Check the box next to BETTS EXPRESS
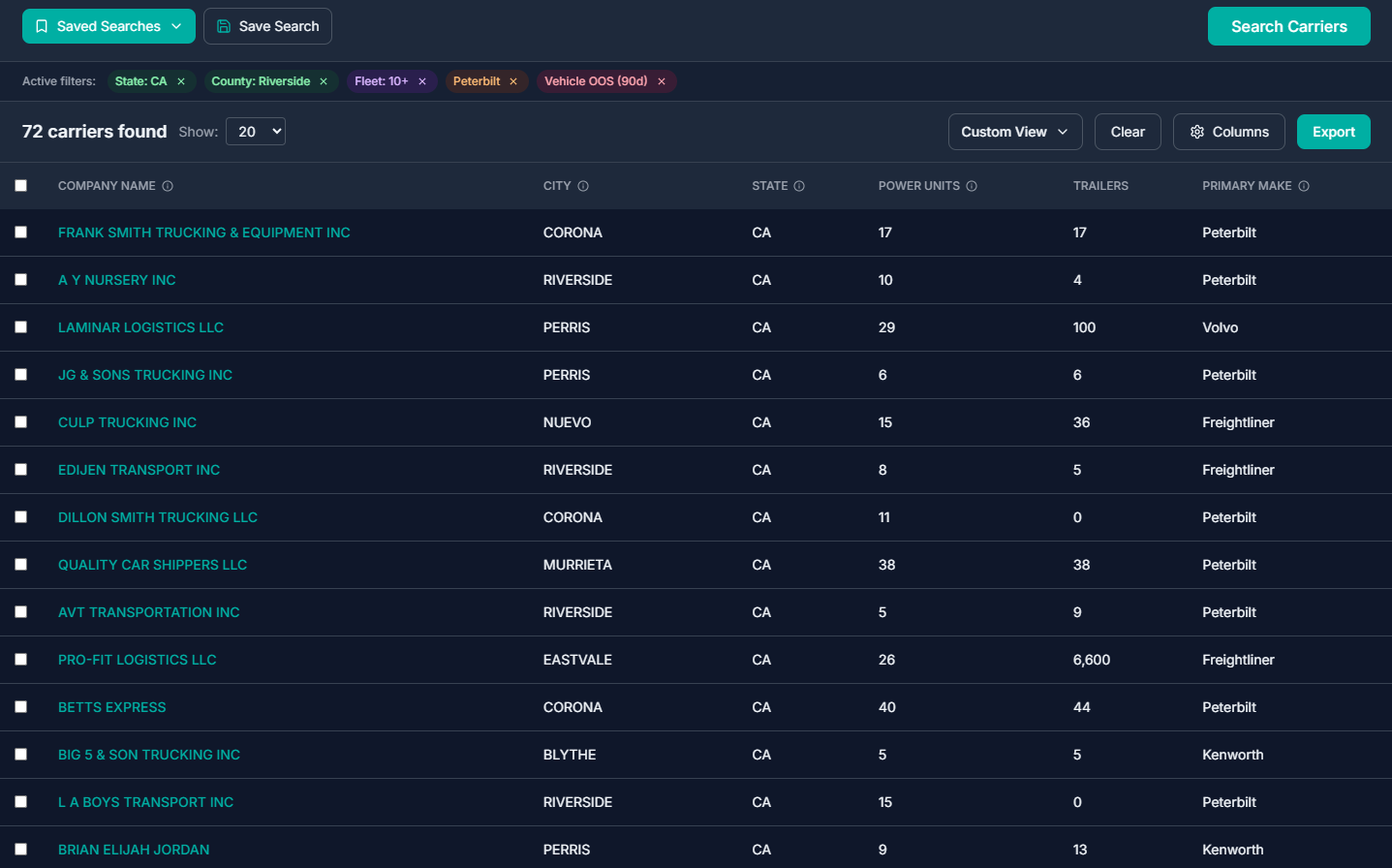 pos(21,706)
